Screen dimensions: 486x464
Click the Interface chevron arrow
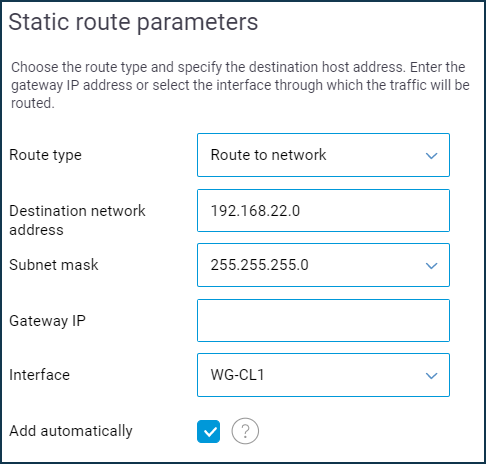(432, 376)
